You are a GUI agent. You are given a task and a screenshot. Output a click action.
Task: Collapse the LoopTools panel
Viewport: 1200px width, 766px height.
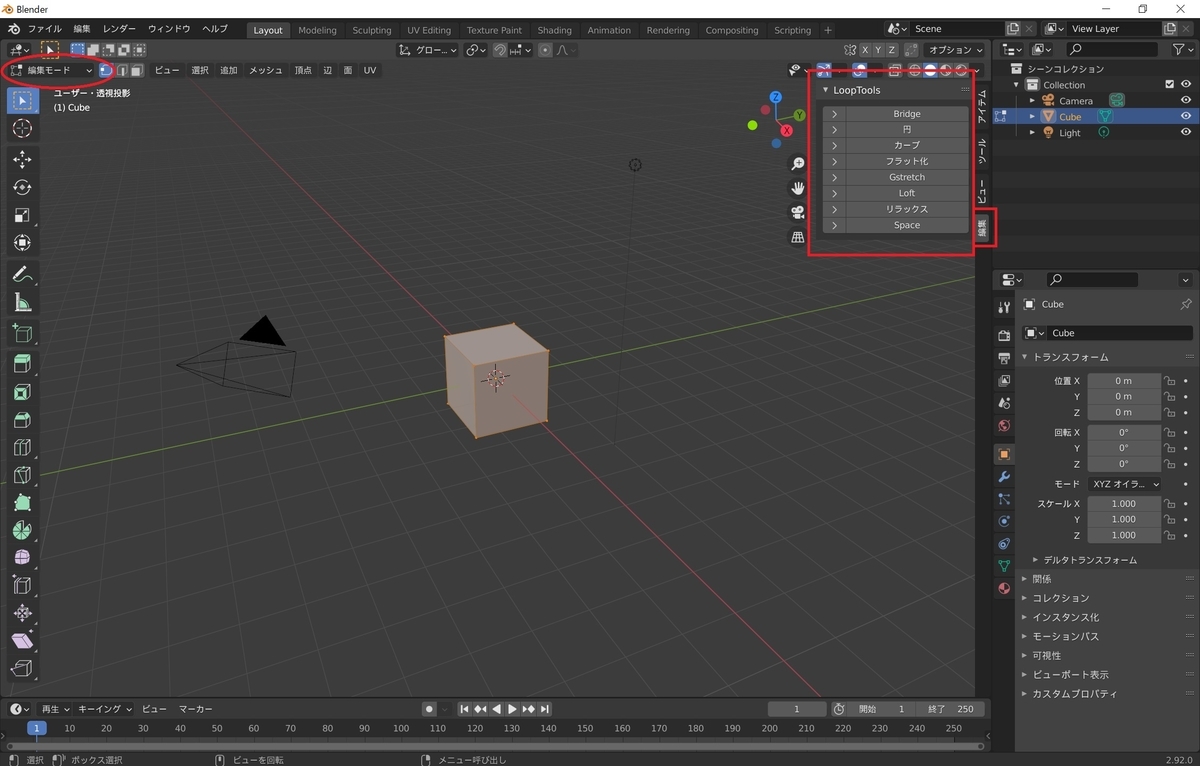point(826,90)
